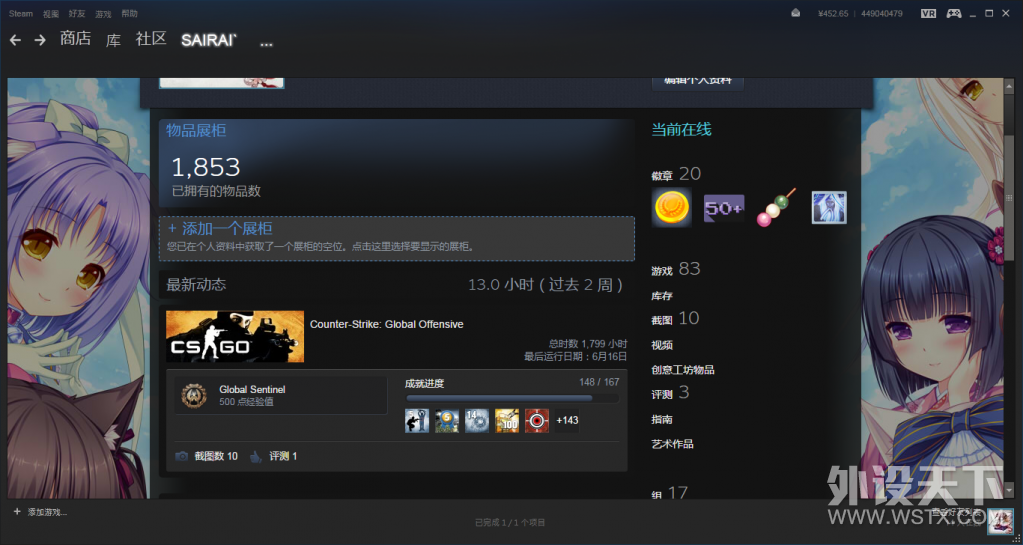Enable VR mode icon
This screenshot has height=545, width=1023.
(x=928, y=13)
